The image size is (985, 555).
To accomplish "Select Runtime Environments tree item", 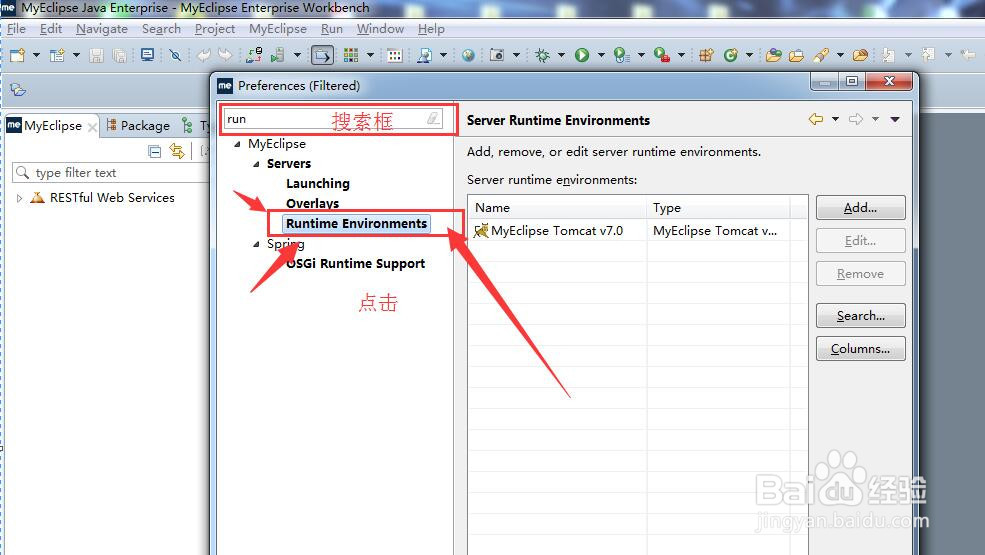I will (x=356, y=224).
